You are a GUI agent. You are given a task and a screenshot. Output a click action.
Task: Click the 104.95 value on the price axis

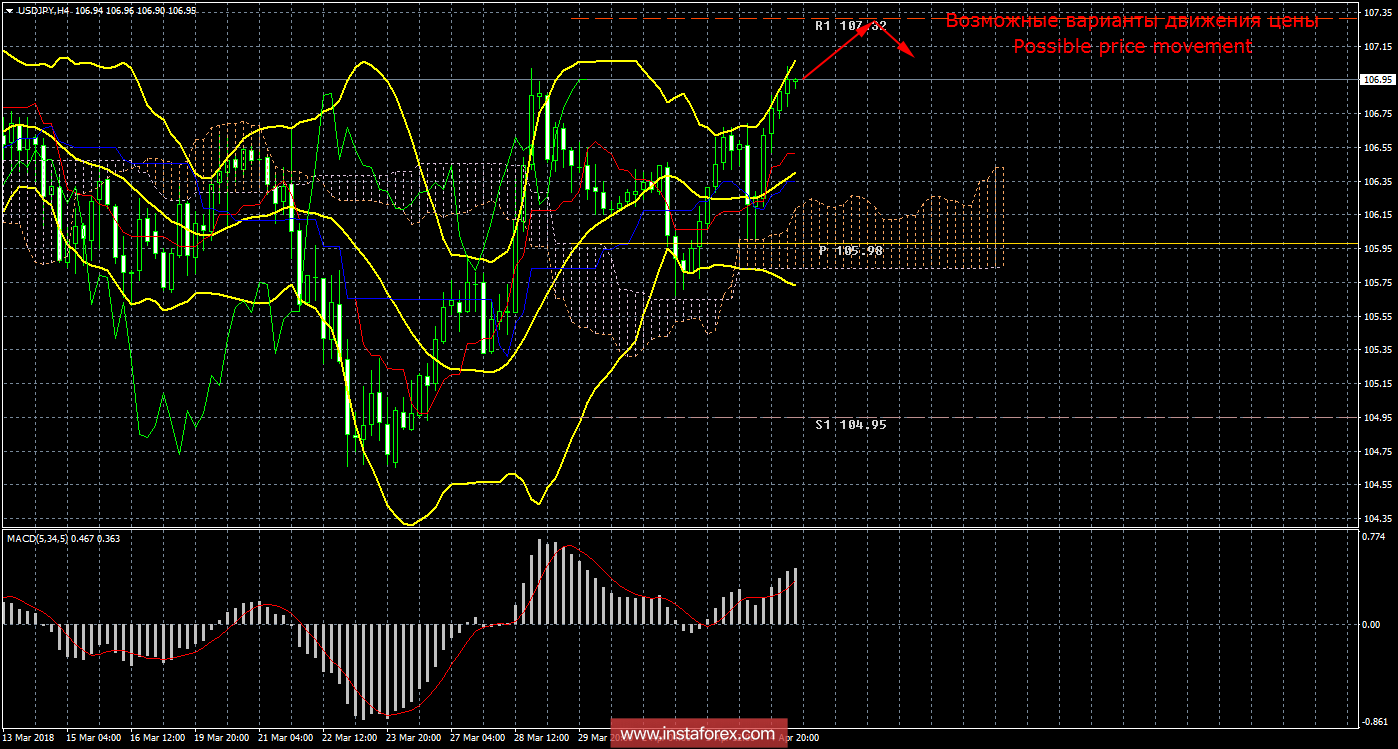click(1377, 418)
